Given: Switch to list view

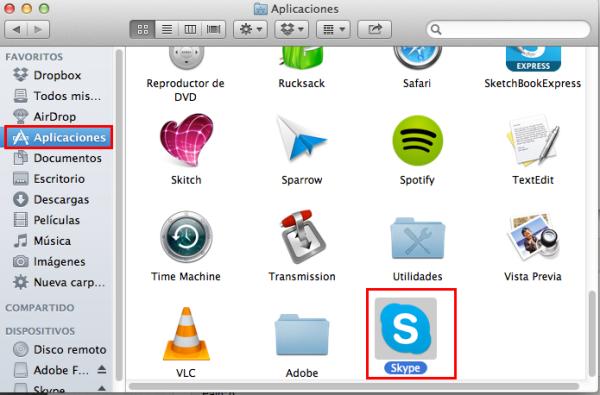Looking at the screenshot, I should coord(167,29).
